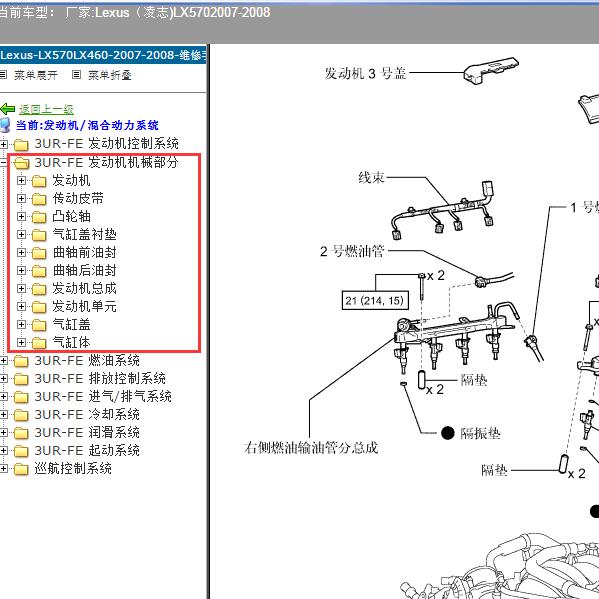Click folder icon next to 凸轮轴
This screenshot has height=599, width=599.
tap(39, 217)
